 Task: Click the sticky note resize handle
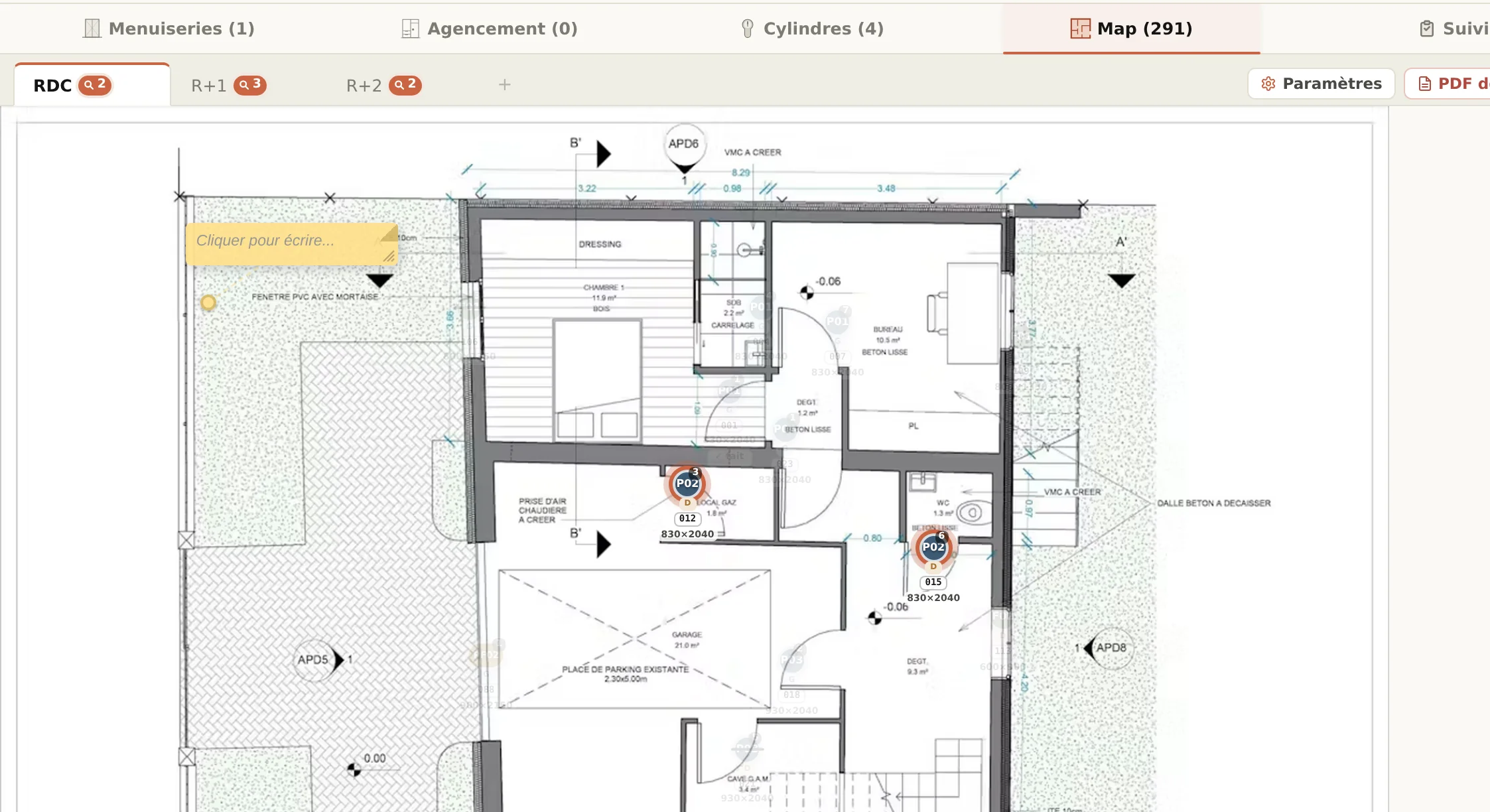389,257
